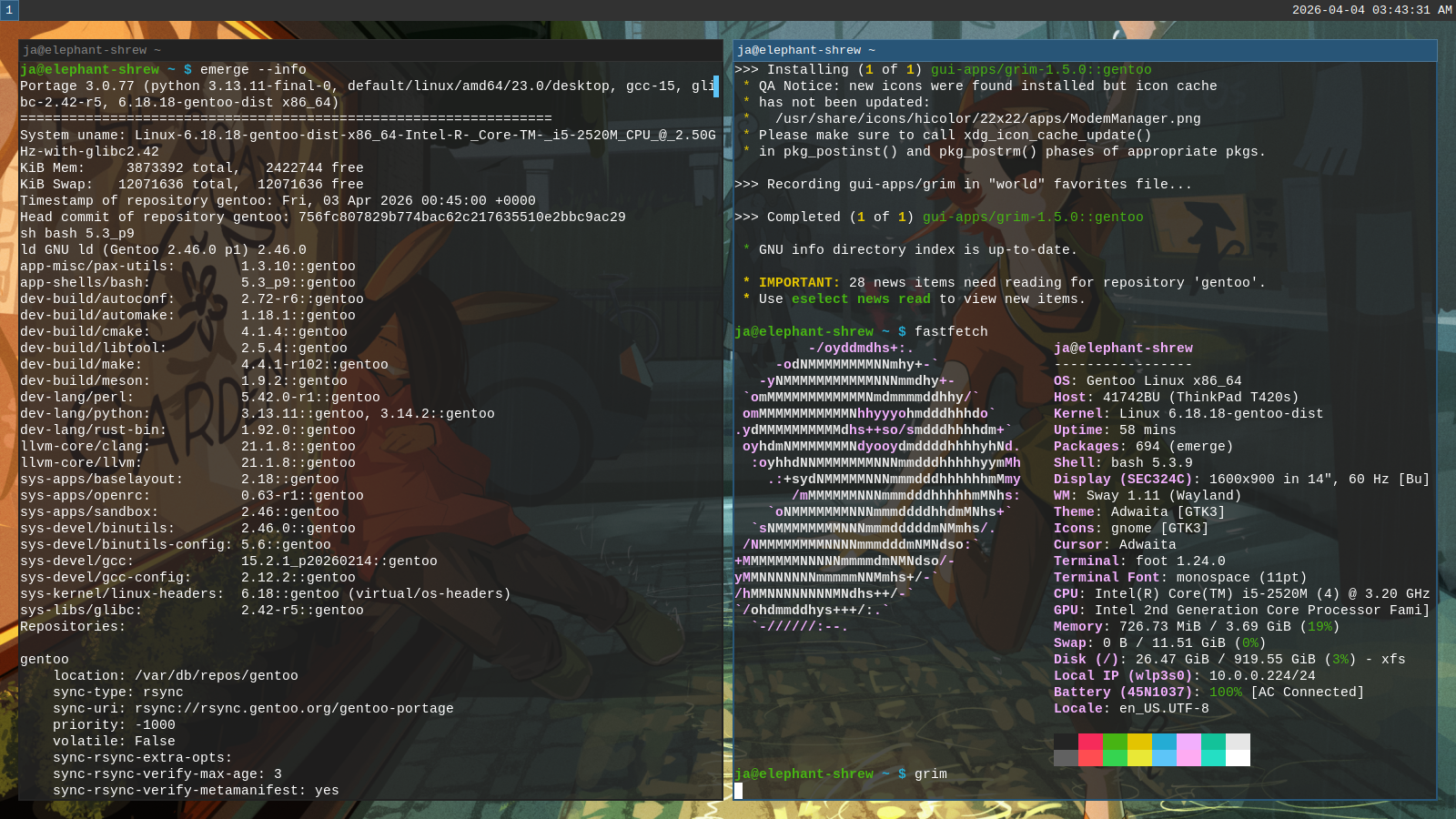Click the ja@elephant-shrew fastfetch header
This screenshot has width=1456, height=819.
click(1123, 349)
